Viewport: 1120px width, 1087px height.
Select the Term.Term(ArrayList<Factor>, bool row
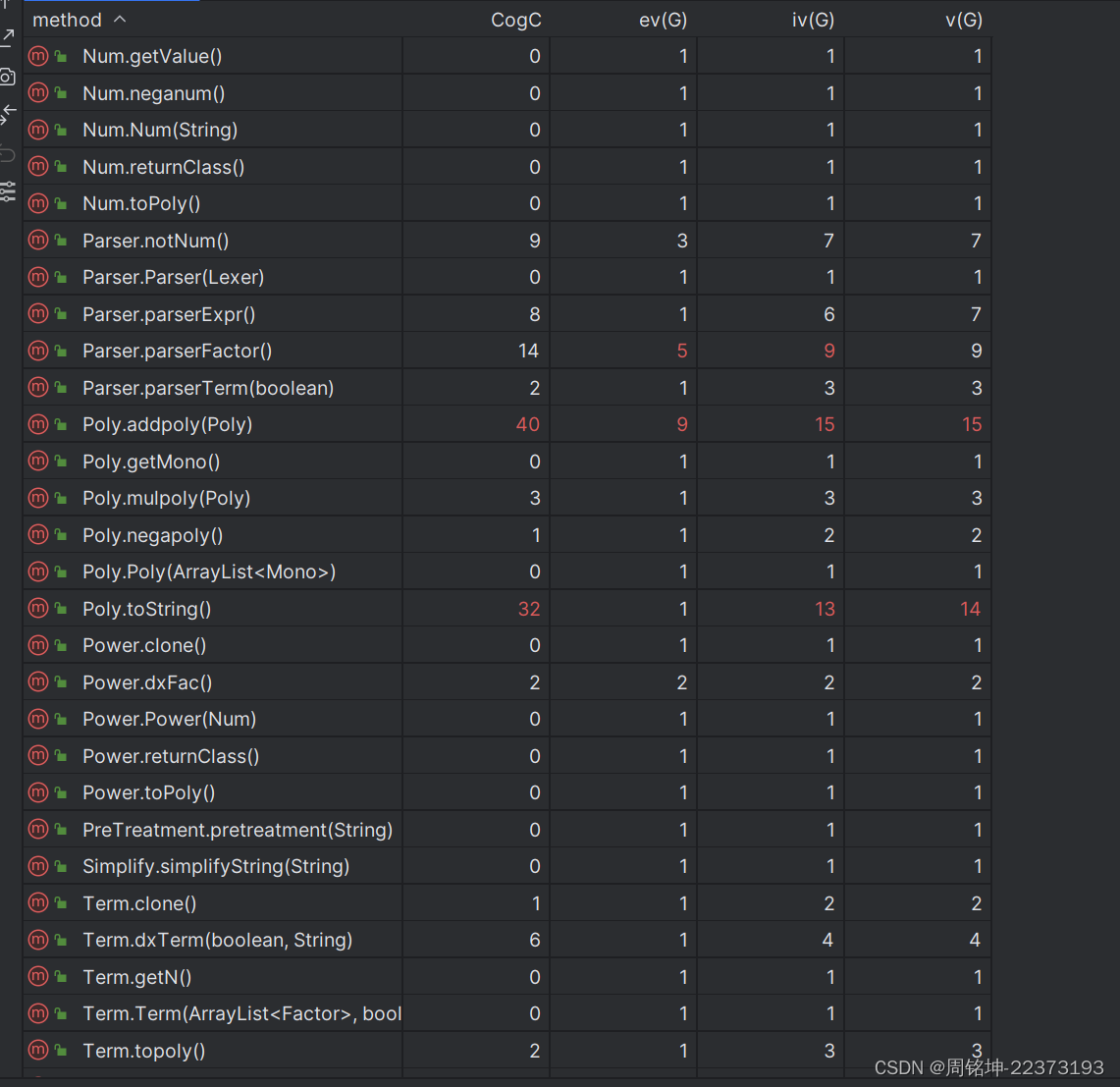[507, 1012]
